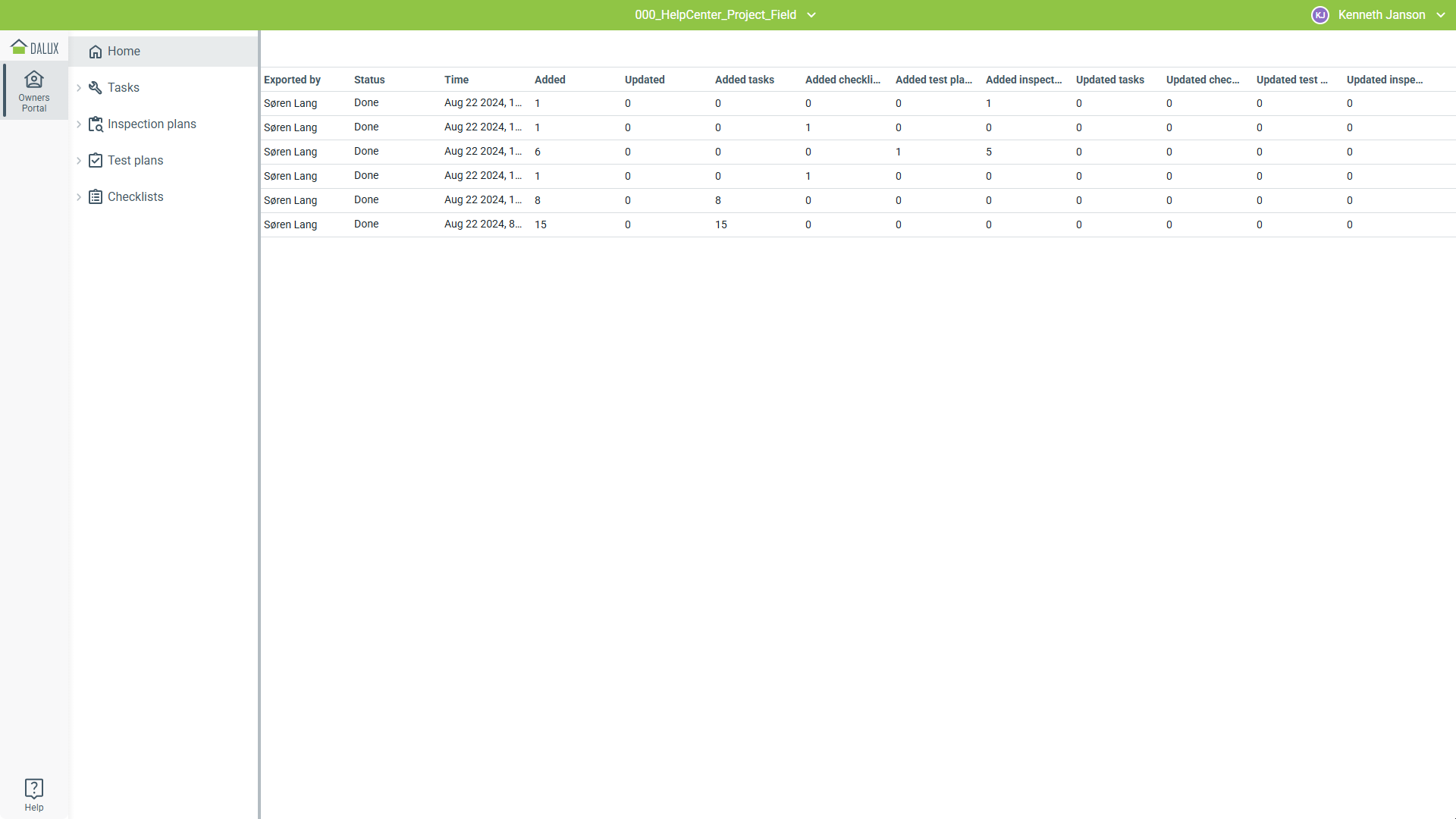This screenshot has width=1456, height=819.
Task: Click the Tasks wrench icon
Action: (x=96, y=88)
